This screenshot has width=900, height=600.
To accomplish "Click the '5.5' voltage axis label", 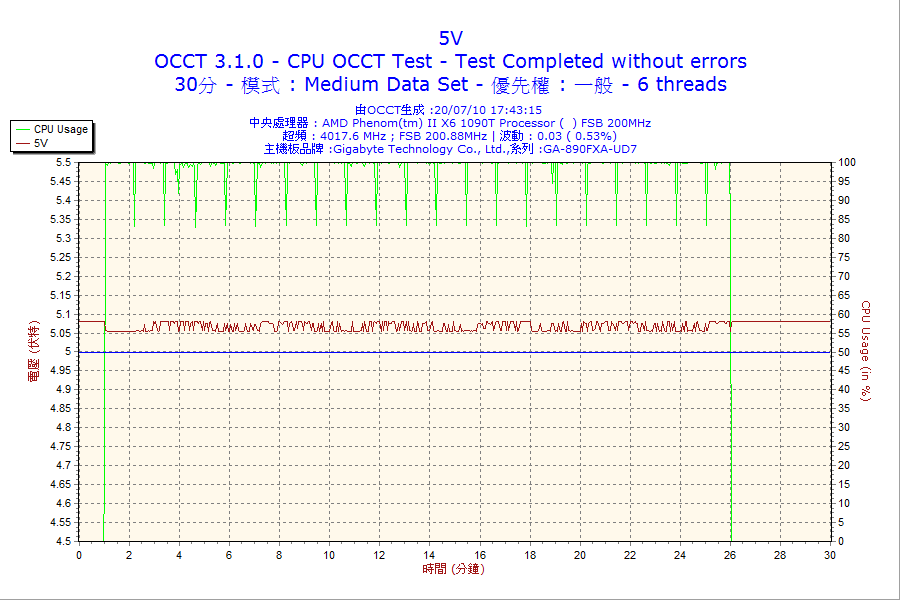I will coord(64,162).
